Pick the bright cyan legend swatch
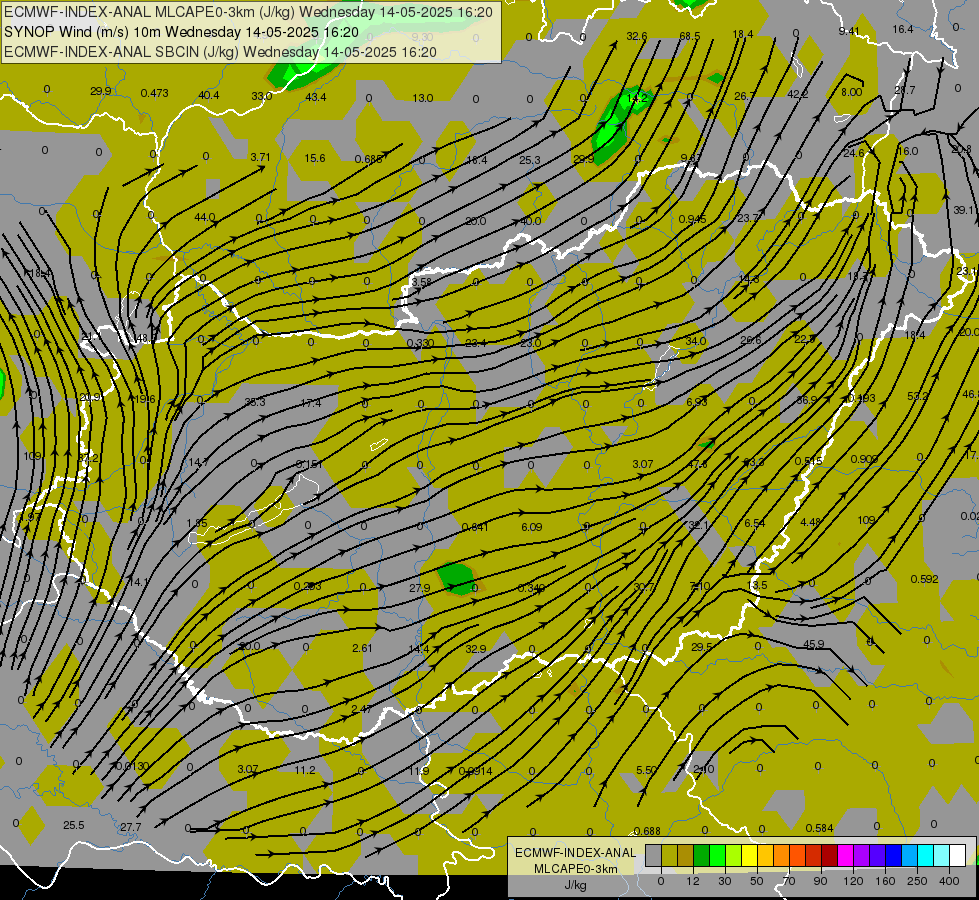Screen dimensions: 979x900 coord(925,856)
